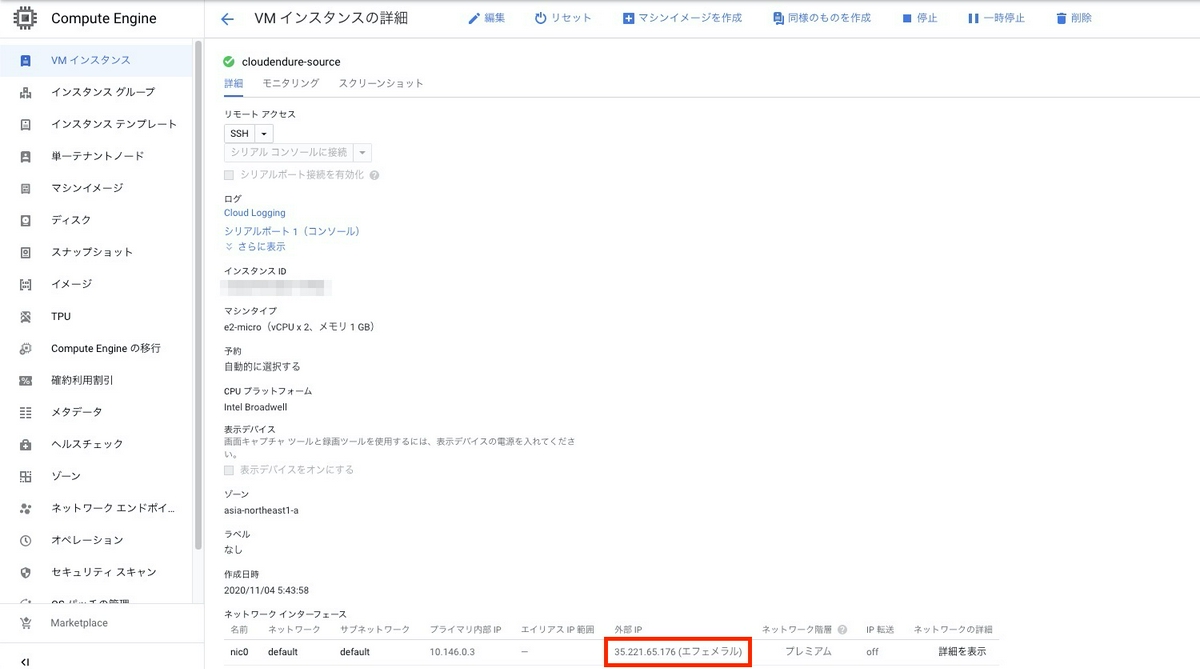Click the stop square icon (停止)
Screen dimensions: 1200x669
[907, 18]
